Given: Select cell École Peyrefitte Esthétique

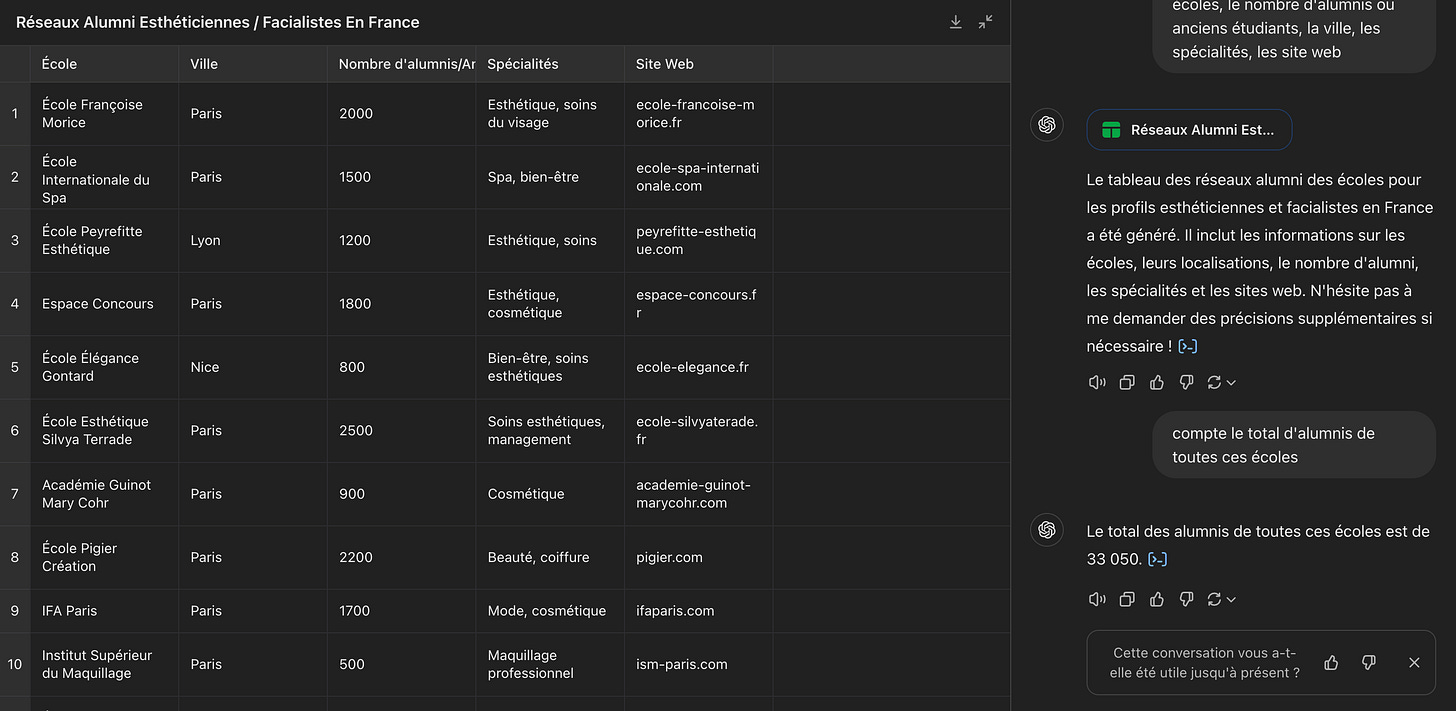Looking at the screenshot, I should pos(104,240).
